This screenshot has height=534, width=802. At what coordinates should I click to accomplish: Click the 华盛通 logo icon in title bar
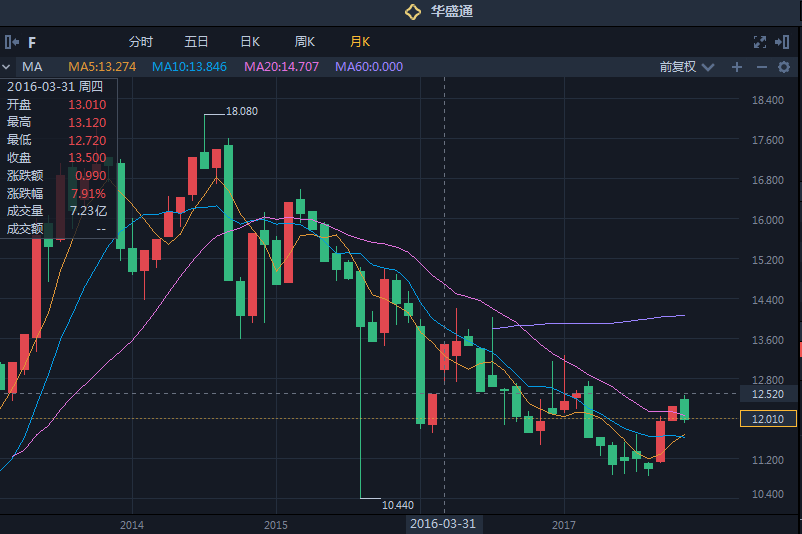click(412, 12)
